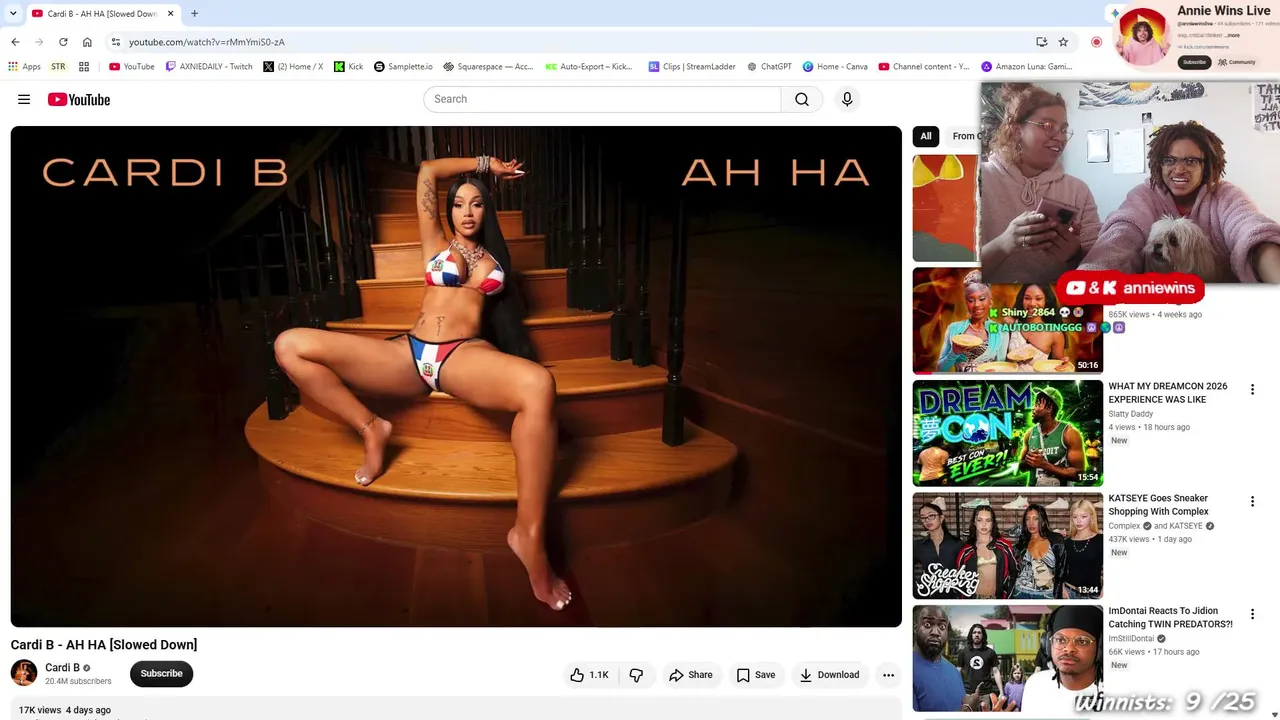
Task: Open the Samplette.io bookmark
Action: point(403,67)
